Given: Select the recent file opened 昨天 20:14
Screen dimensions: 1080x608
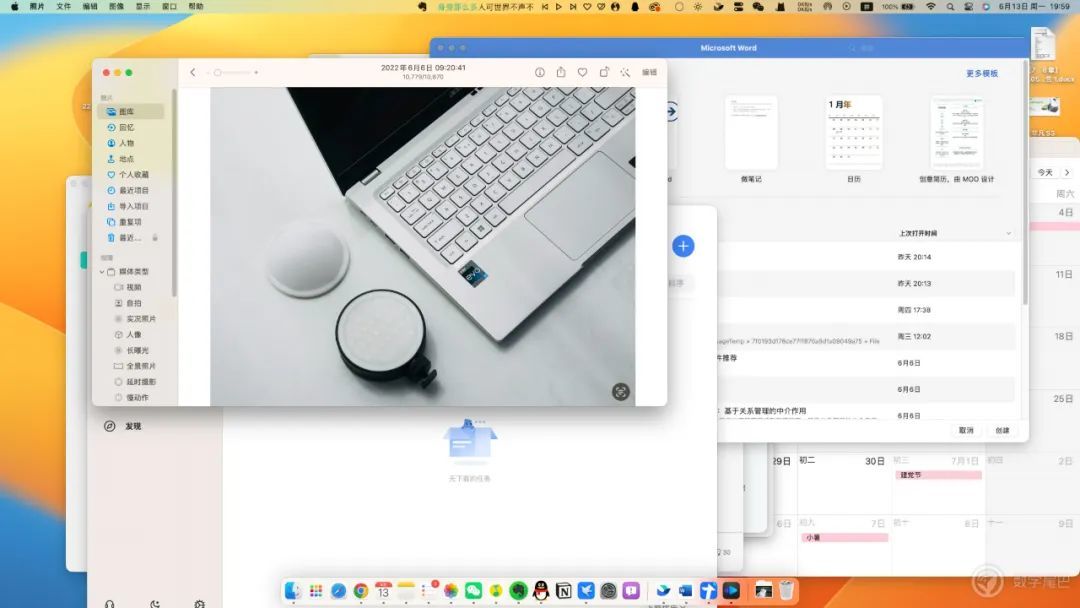Looking at the screenshot, I should click(866, 257).
